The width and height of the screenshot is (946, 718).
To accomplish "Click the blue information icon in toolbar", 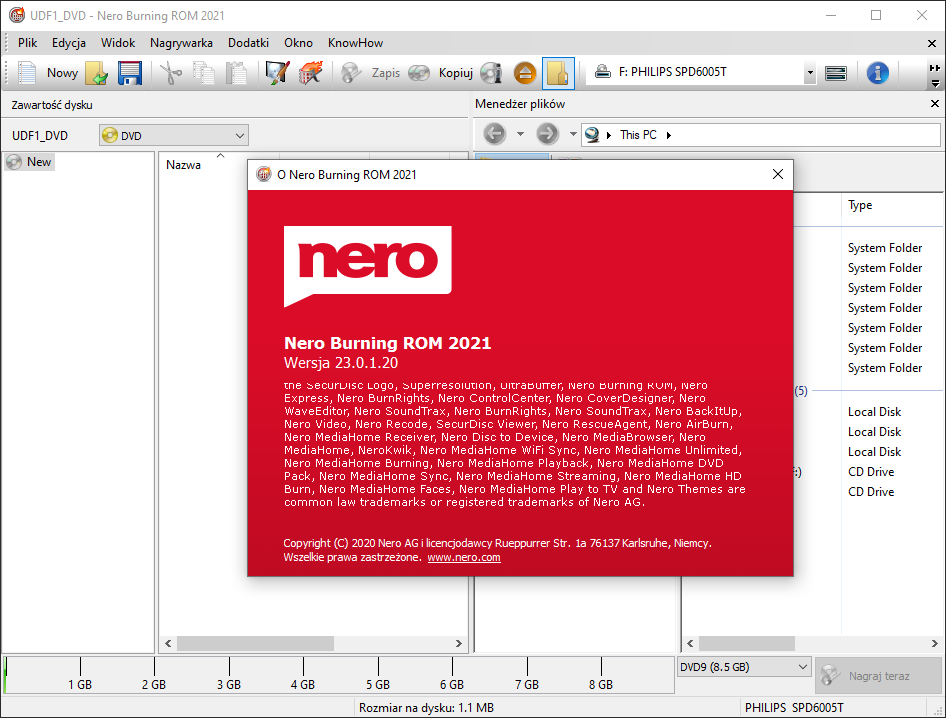I will click(878, 73).
